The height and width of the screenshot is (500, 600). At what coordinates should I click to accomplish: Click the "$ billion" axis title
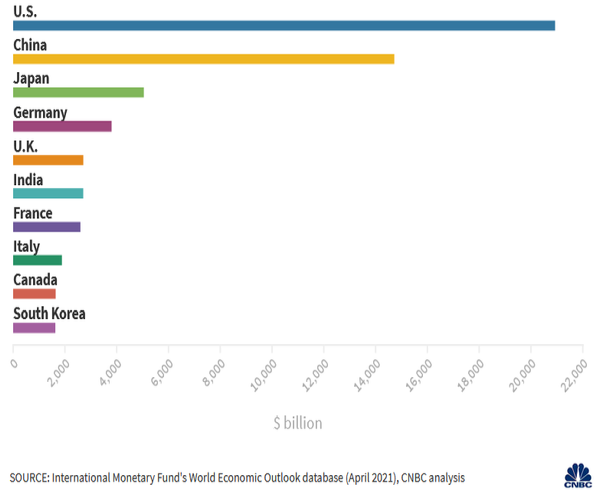coord(297,423)
